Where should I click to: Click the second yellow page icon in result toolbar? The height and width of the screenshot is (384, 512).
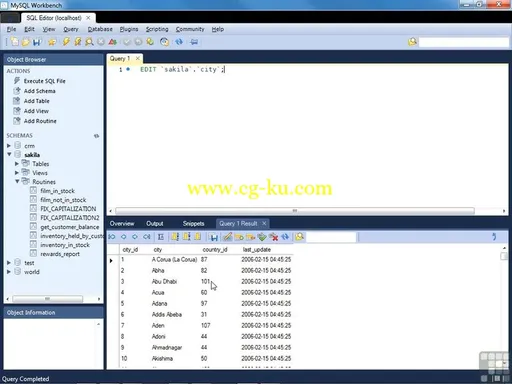[186, 237]
